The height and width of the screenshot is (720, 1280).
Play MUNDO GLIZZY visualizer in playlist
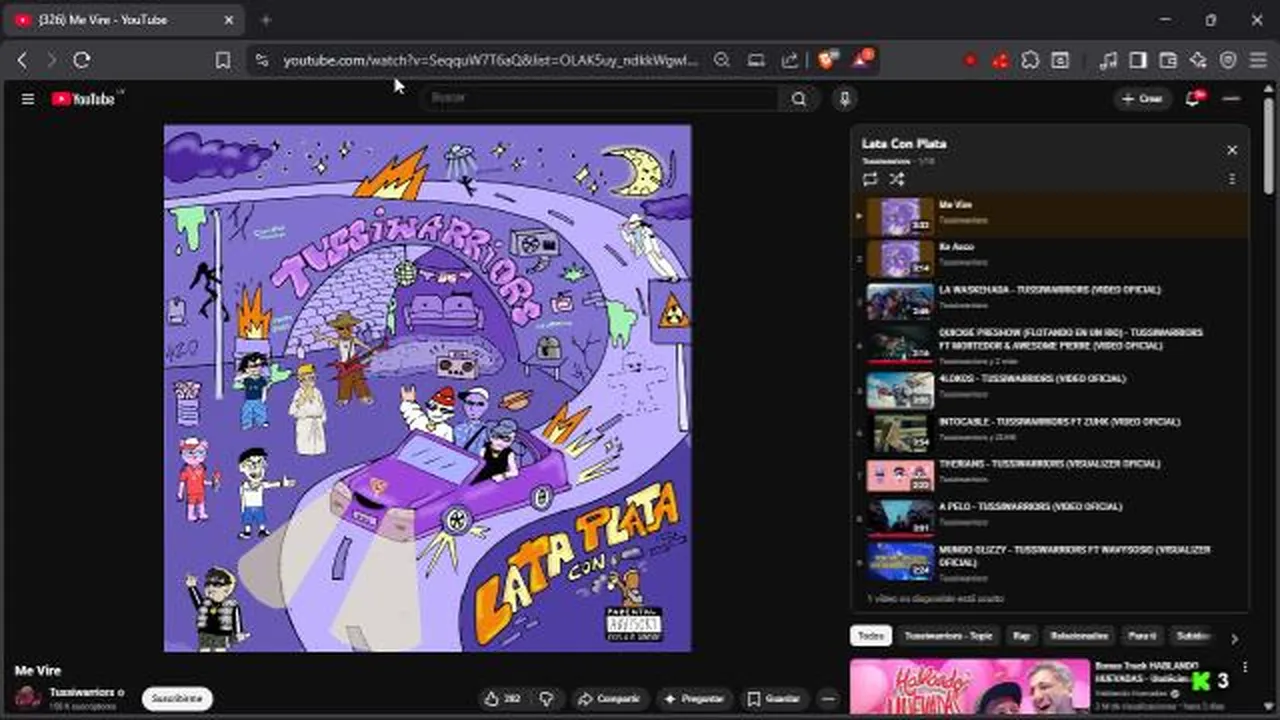click(1050, 561)
